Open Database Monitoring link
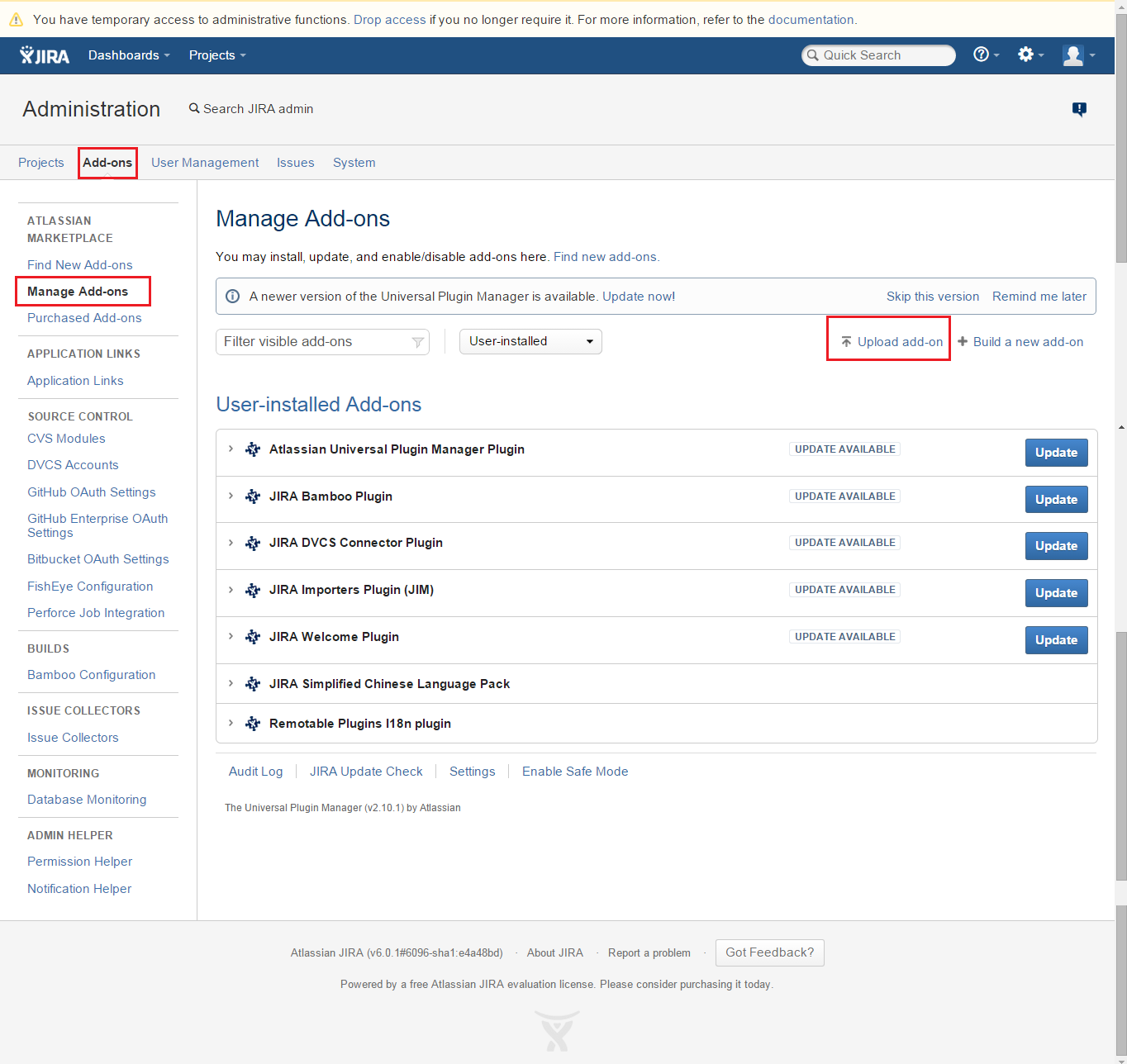This screenshot has height=1064, width=1127. [x=87, y=800]
